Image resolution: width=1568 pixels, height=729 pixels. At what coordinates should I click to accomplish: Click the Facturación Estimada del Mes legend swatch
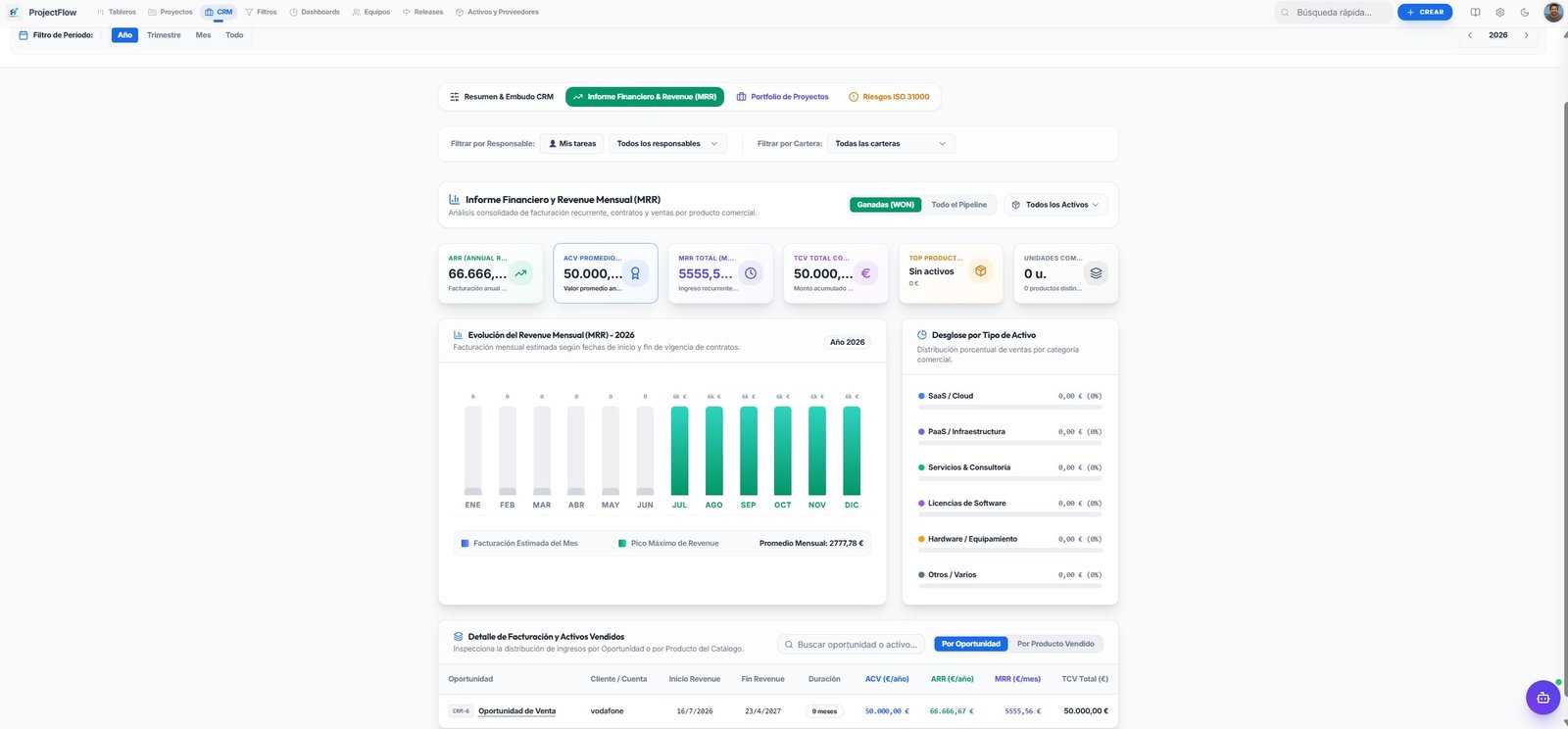pyautogui.click(x=465, y=543)
